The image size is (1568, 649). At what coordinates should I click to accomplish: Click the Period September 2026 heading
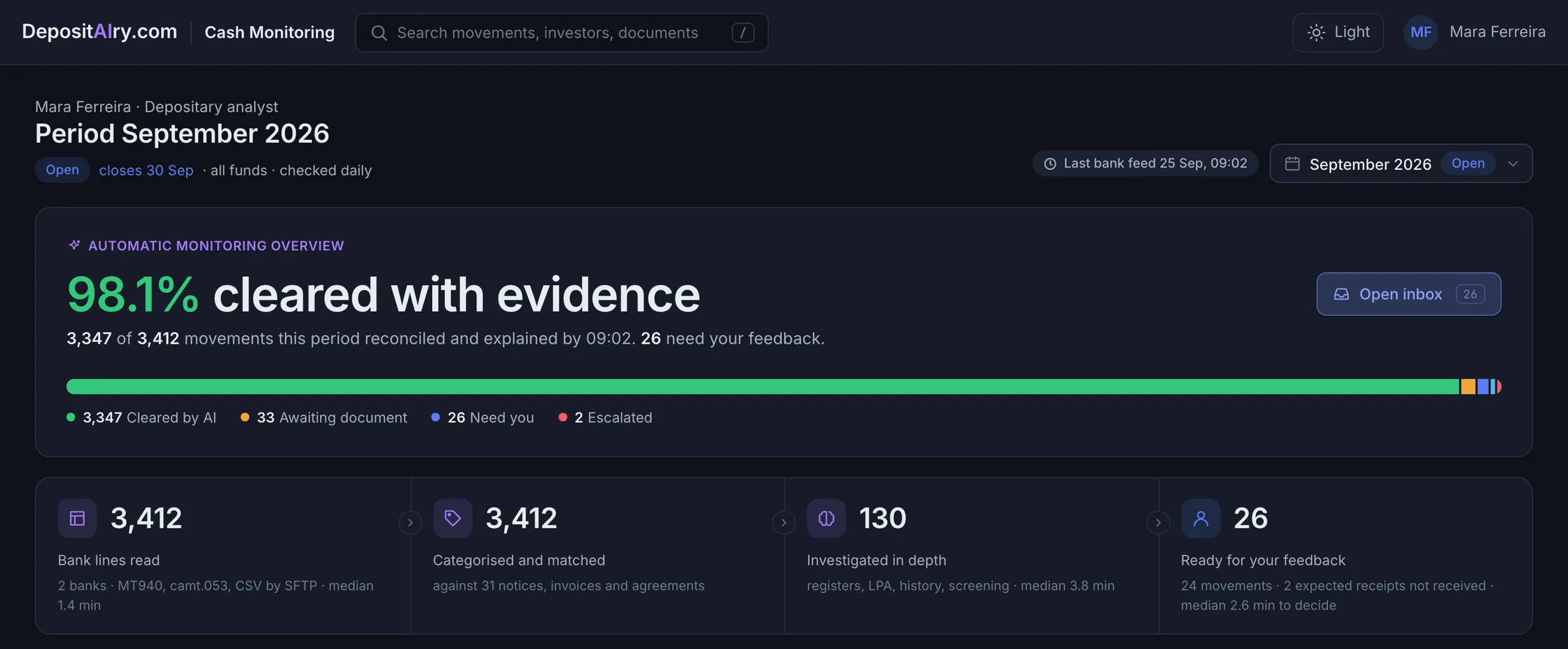[x=182, y=133]
